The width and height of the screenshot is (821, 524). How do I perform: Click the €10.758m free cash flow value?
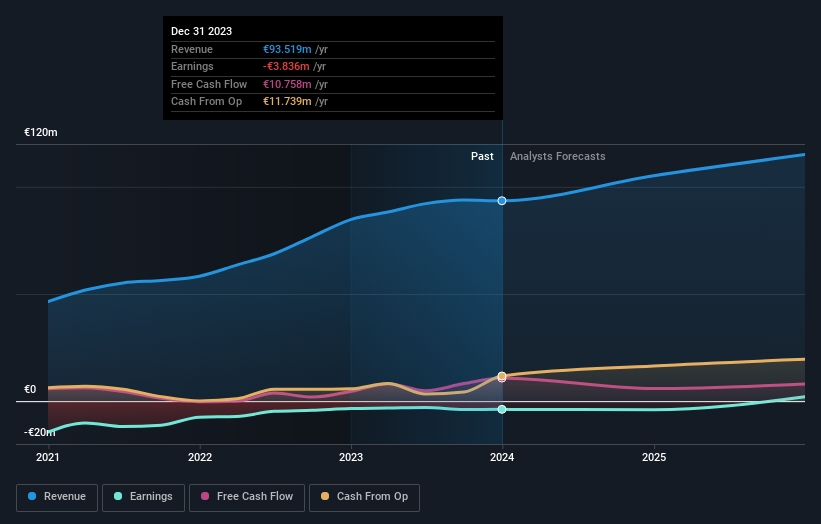tap(287, 84)
